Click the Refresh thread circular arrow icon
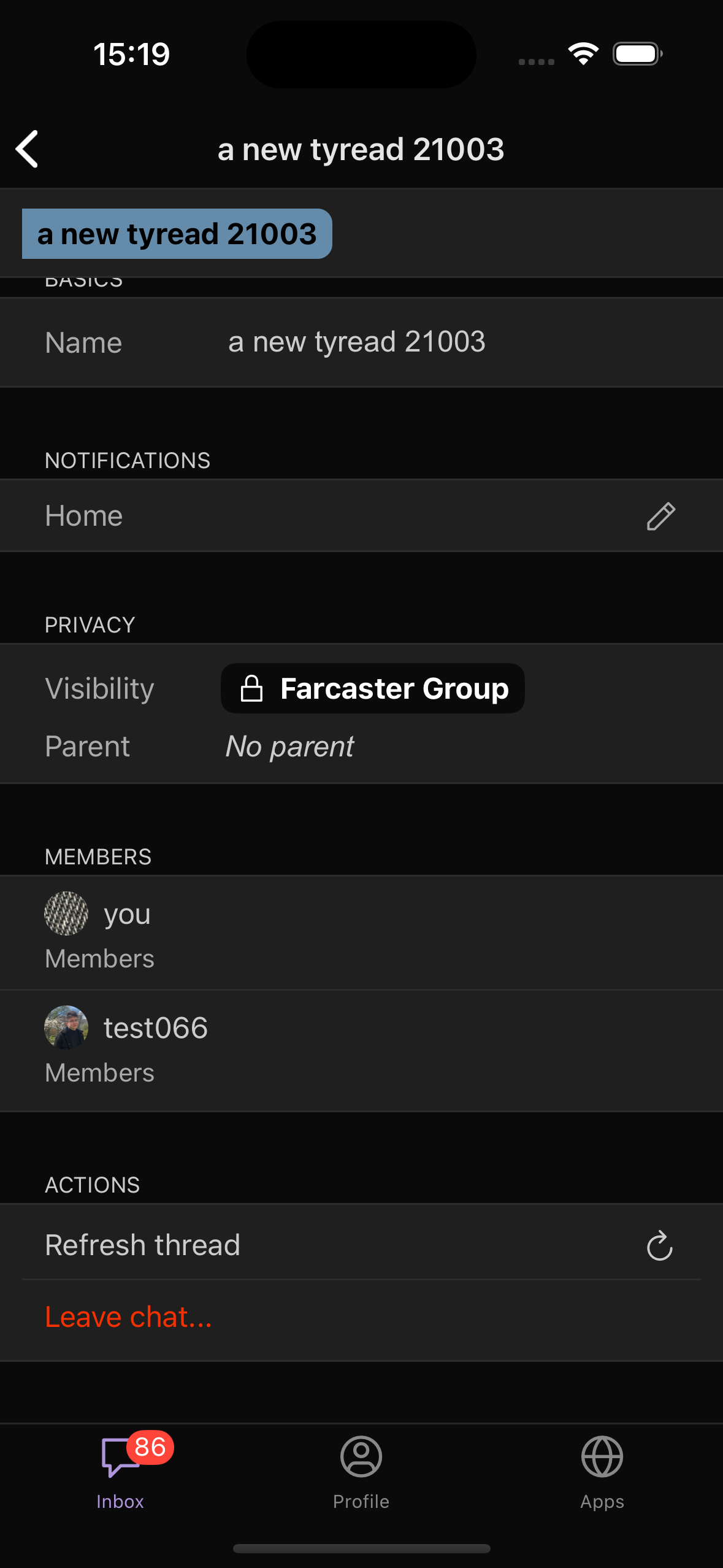This screenshot has width=723, height=1568. [659, 1246]
